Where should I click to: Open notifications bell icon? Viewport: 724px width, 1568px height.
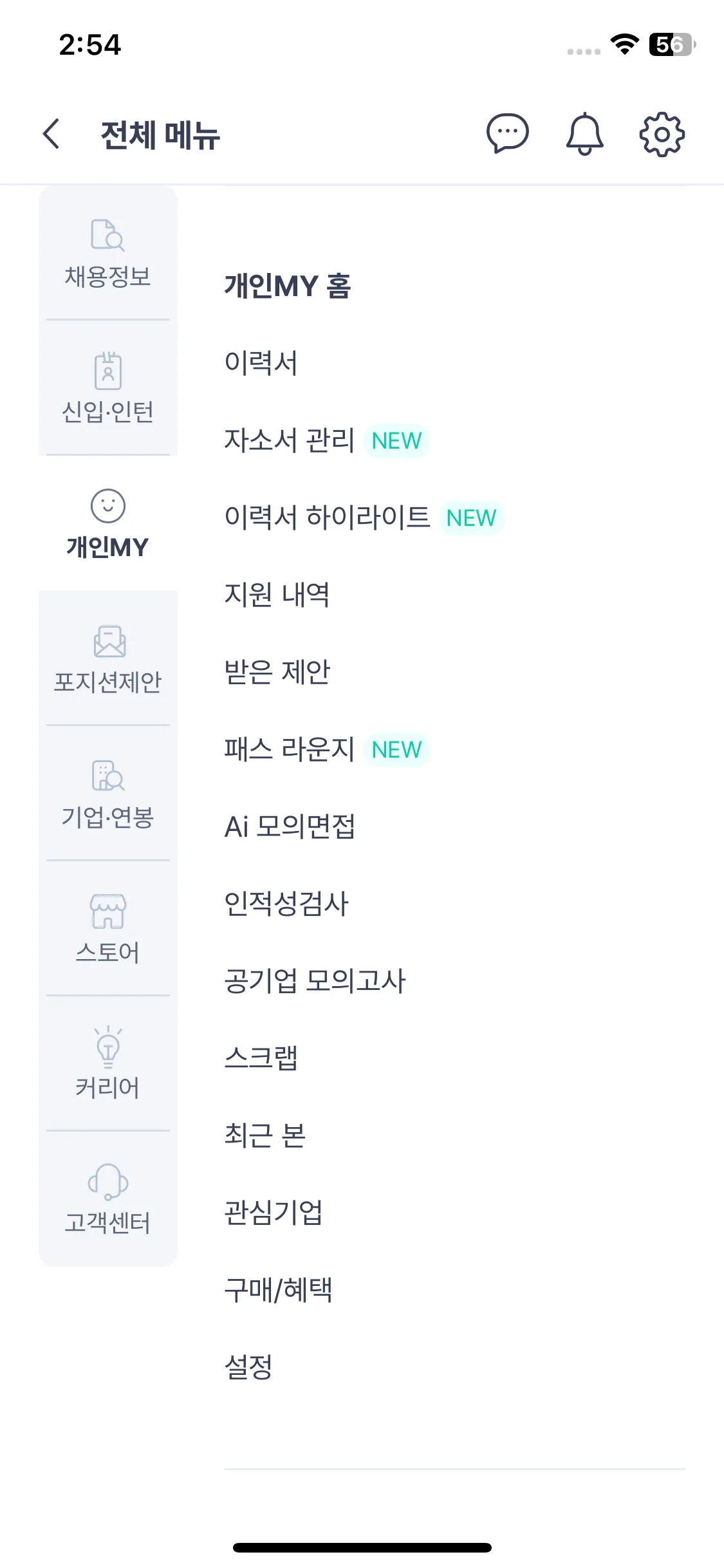pos(584,134)
